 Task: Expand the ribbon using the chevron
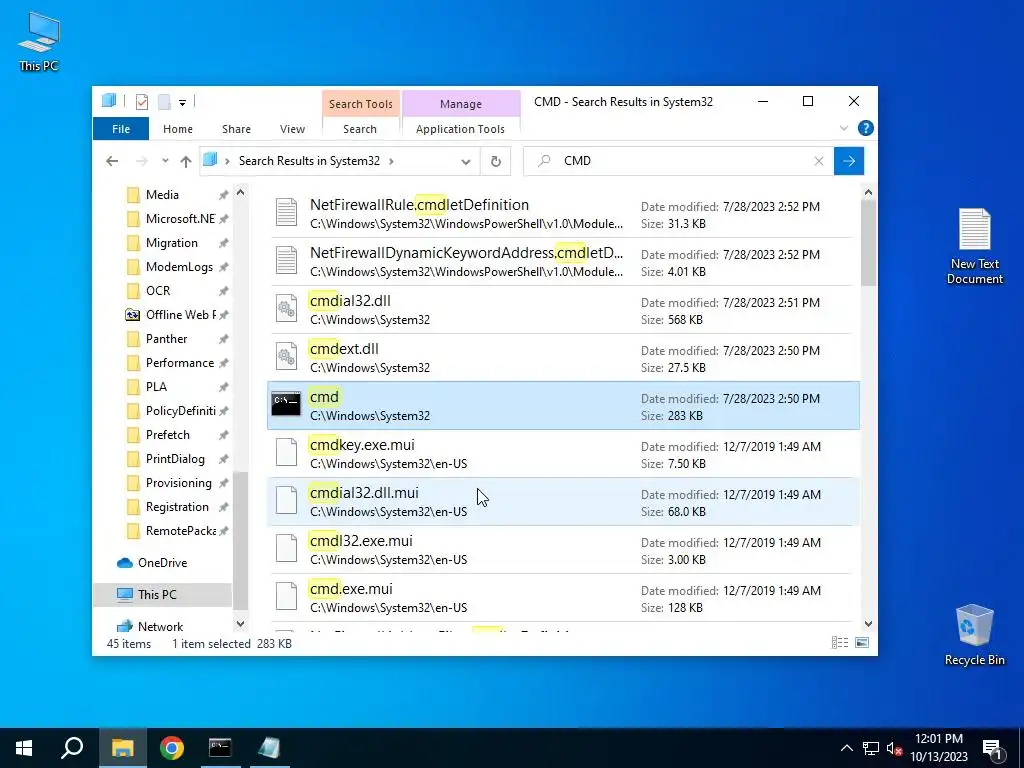(844, 129)
